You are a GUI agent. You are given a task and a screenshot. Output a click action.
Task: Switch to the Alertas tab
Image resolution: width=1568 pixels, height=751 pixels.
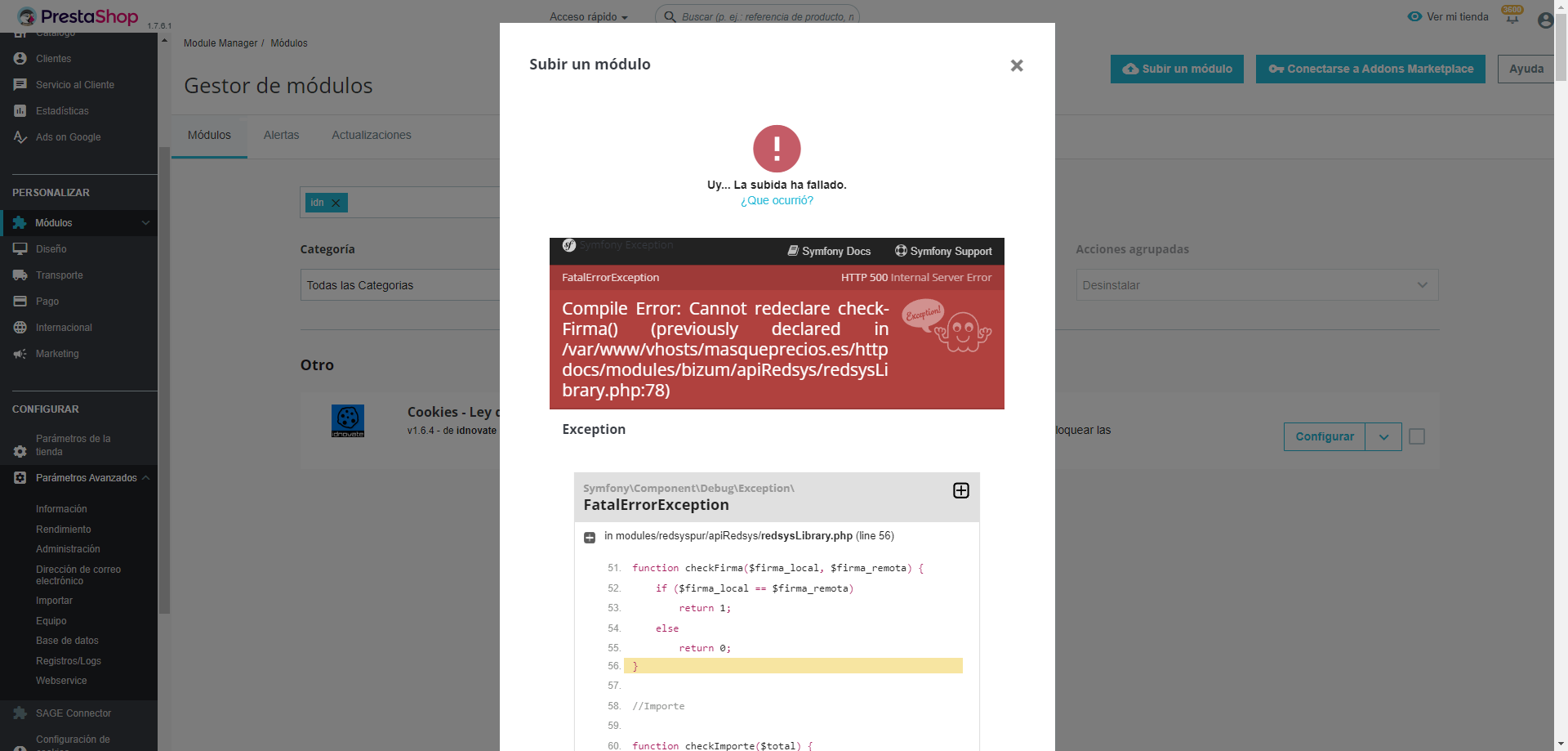pyautogui.click(x=281, y=135)
